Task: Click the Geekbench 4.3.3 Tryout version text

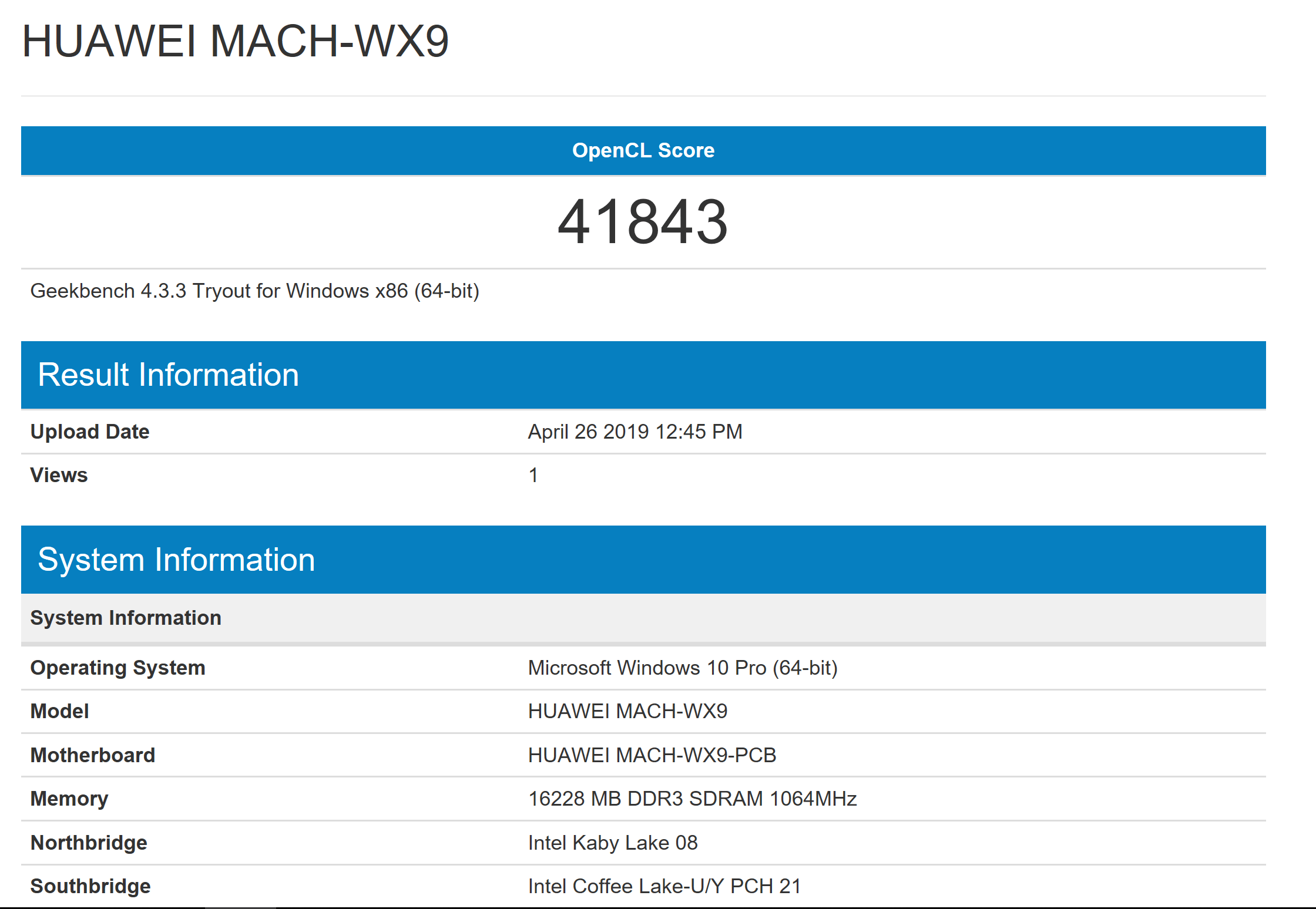Action: coord(254,291)
